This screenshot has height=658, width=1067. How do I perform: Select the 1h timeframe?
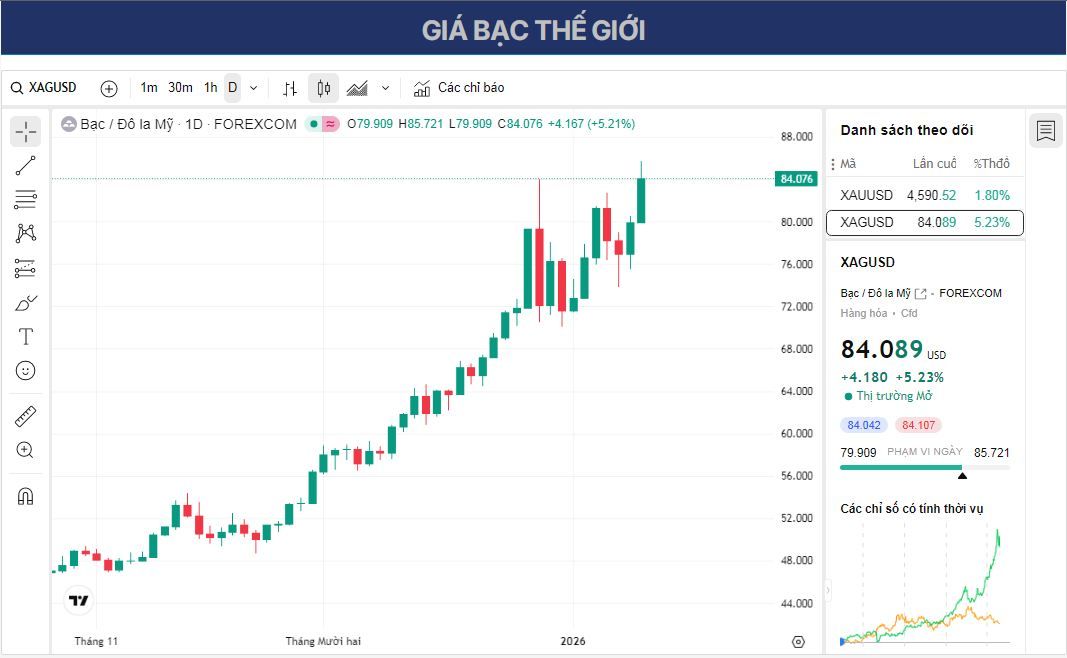(x=210, y=88)
